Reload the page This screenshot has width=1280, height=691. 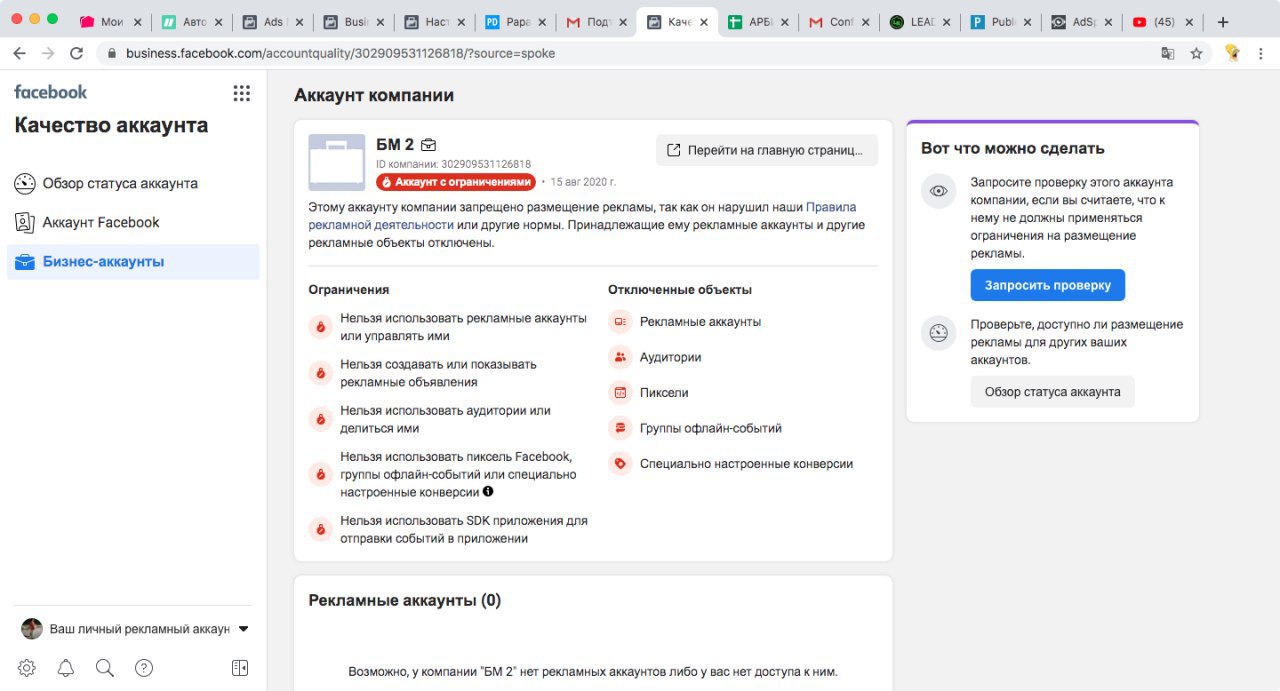click(77, 53)
